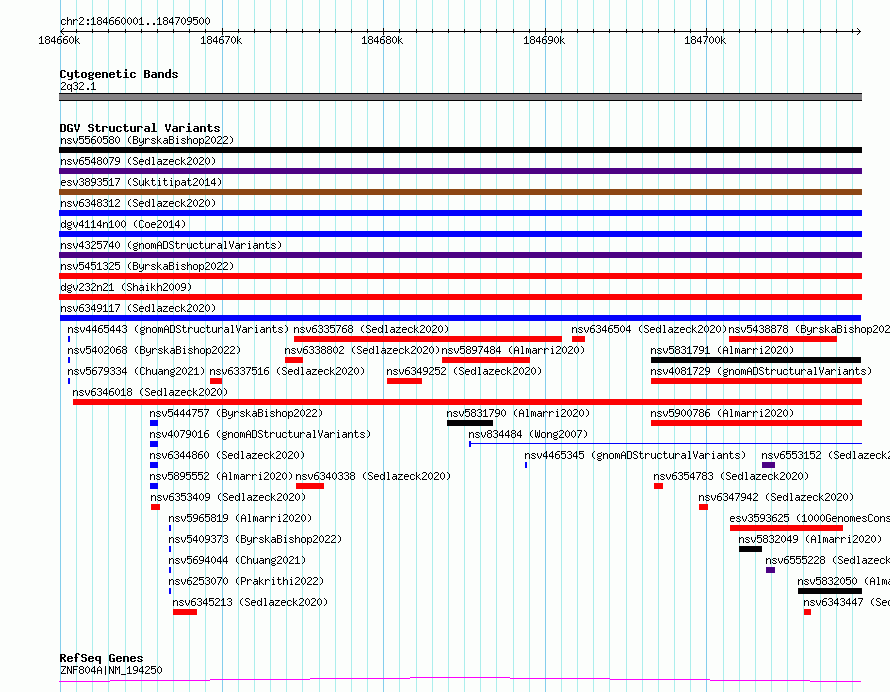Image resolution: width=890 pixels, height=692 pixels.
Task: Click the nsv6553152 variant label
Action: tap(825, 455)
